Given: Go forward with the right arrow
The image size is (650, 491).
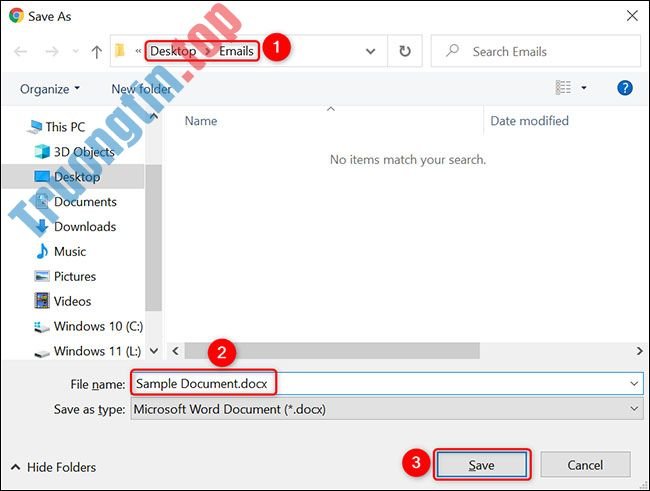Looking at the screenshot, I should click(x=52, y=51).
